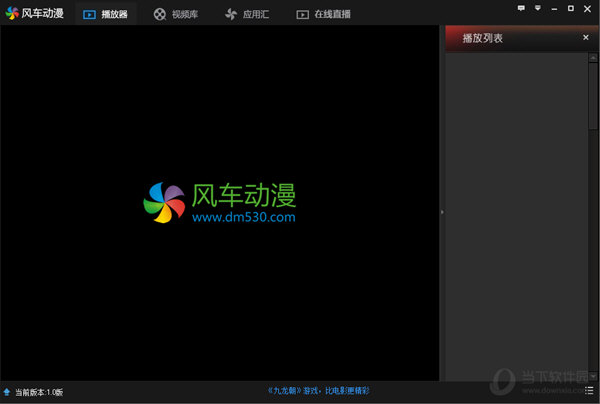Toggle the playlist list icon at bottom right

(x=589, y=390)
